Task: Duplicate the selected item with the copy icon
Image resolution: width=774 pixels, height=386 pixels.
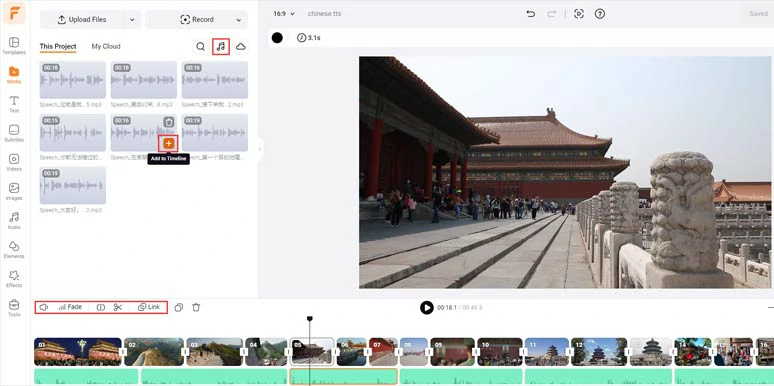Action: coord(179,307)
